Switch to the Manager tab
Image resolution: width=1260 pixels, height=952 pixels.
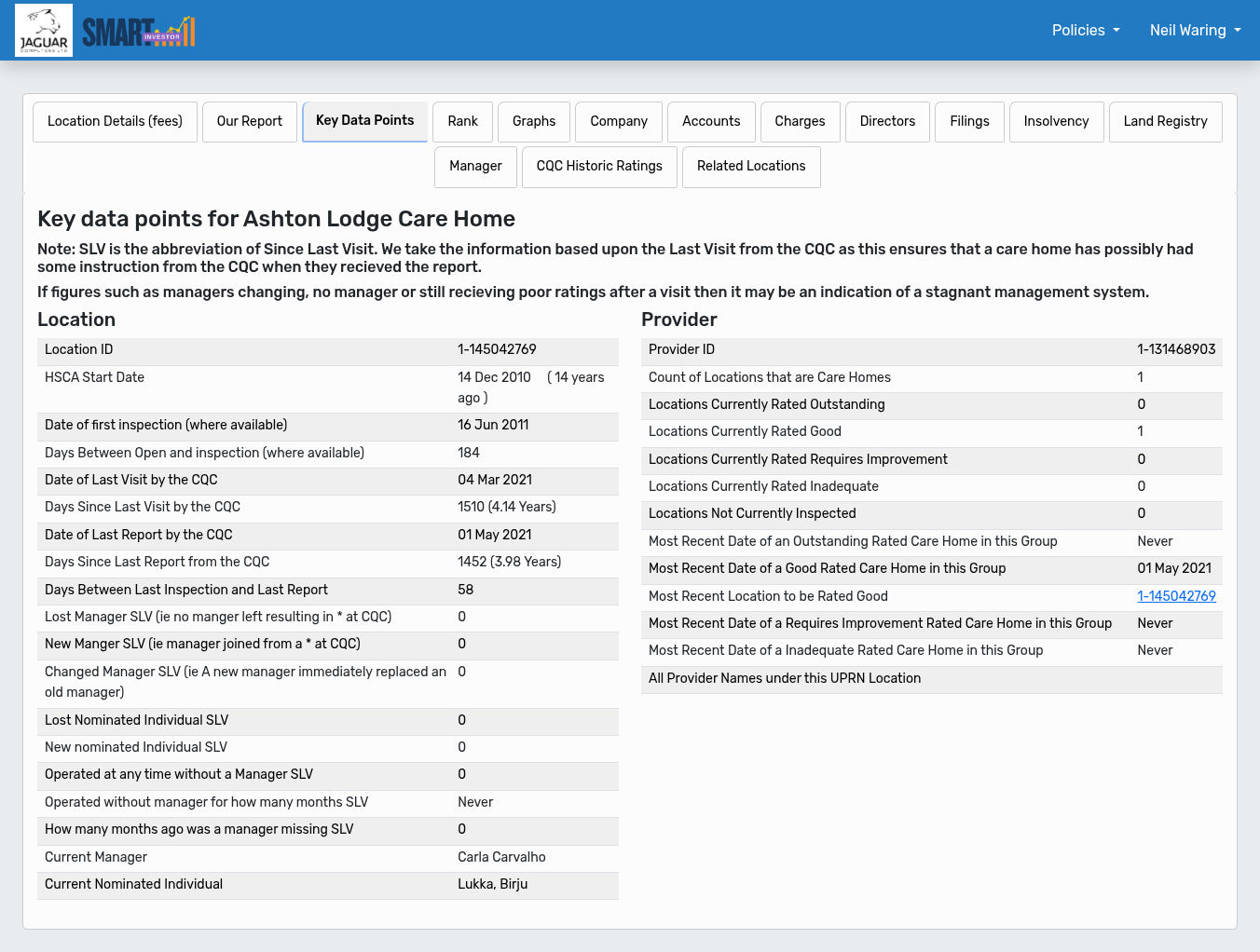pos(475,167)
